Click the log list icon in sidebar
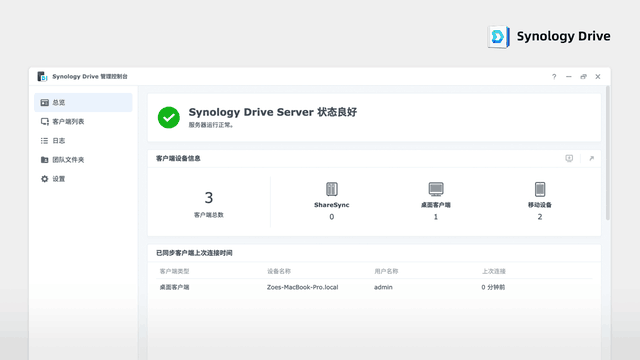The height and width of the screenshot is (360, 640). pyautogui.click(x=44, y=141)
